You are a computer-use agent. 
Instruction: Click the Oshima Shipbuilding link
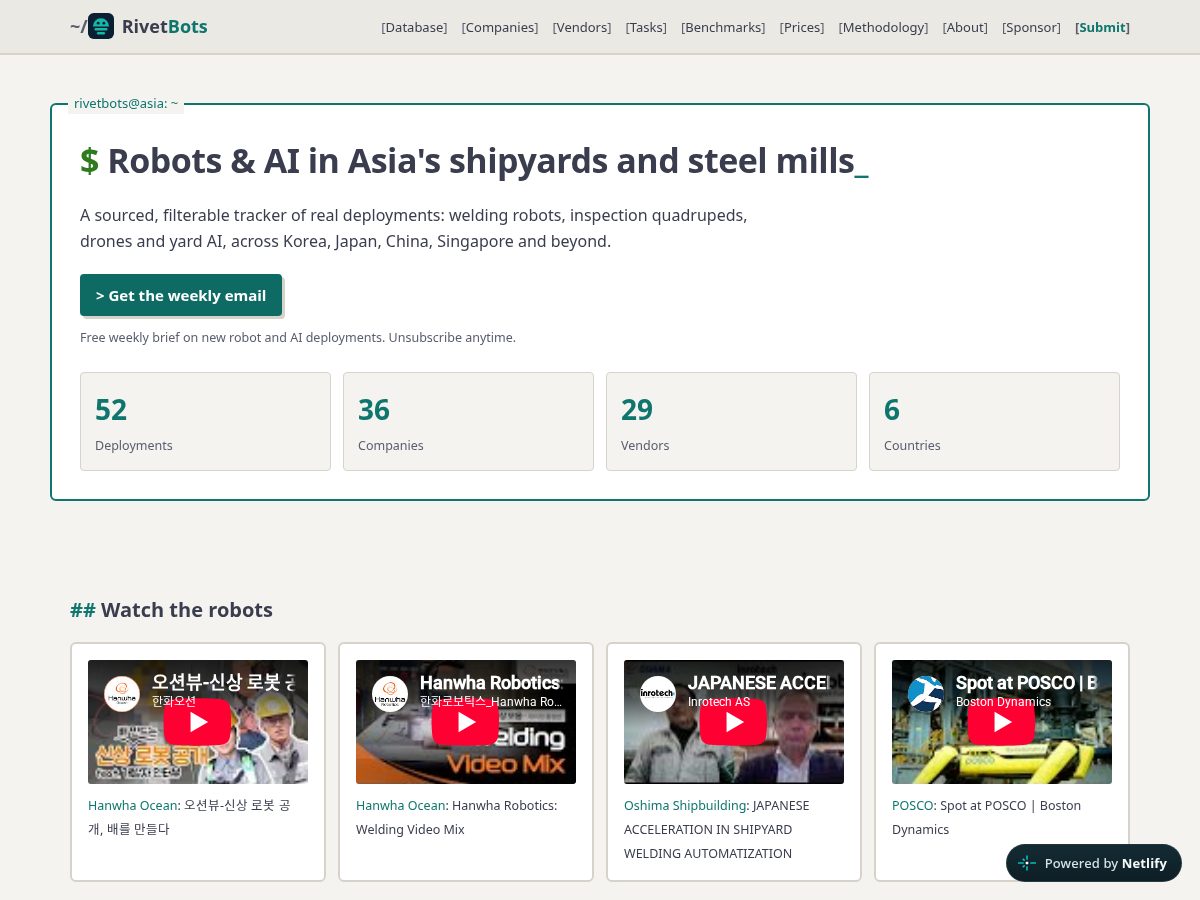[685, 805]
